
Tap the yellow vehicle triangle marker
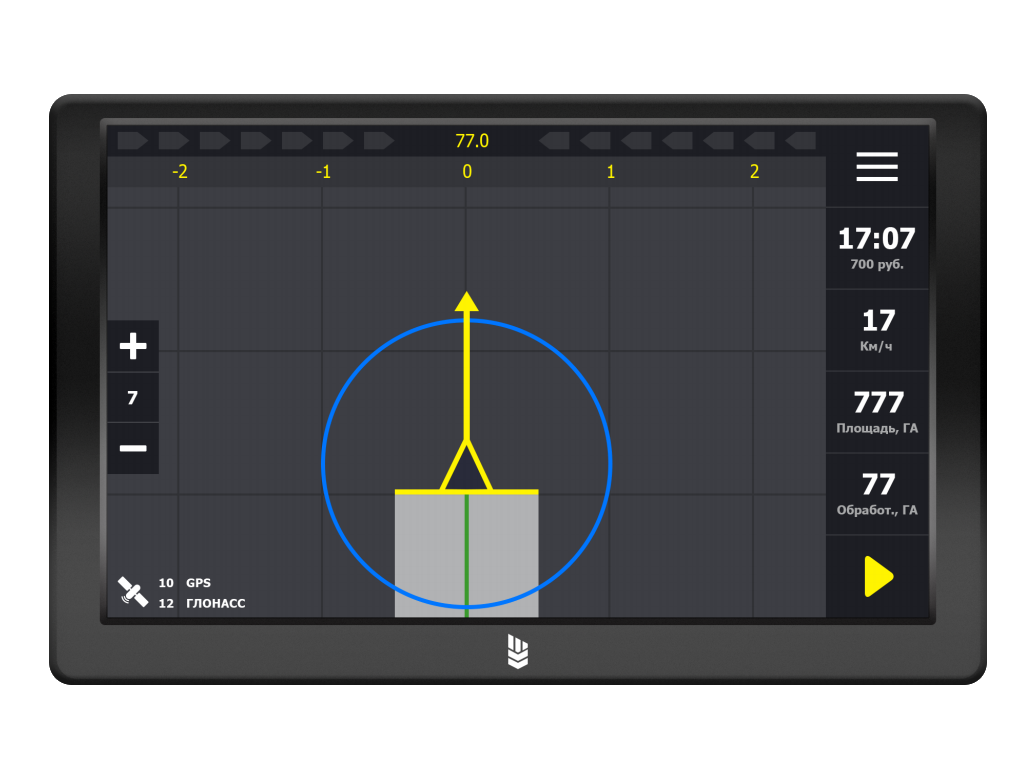click(466, 466)
